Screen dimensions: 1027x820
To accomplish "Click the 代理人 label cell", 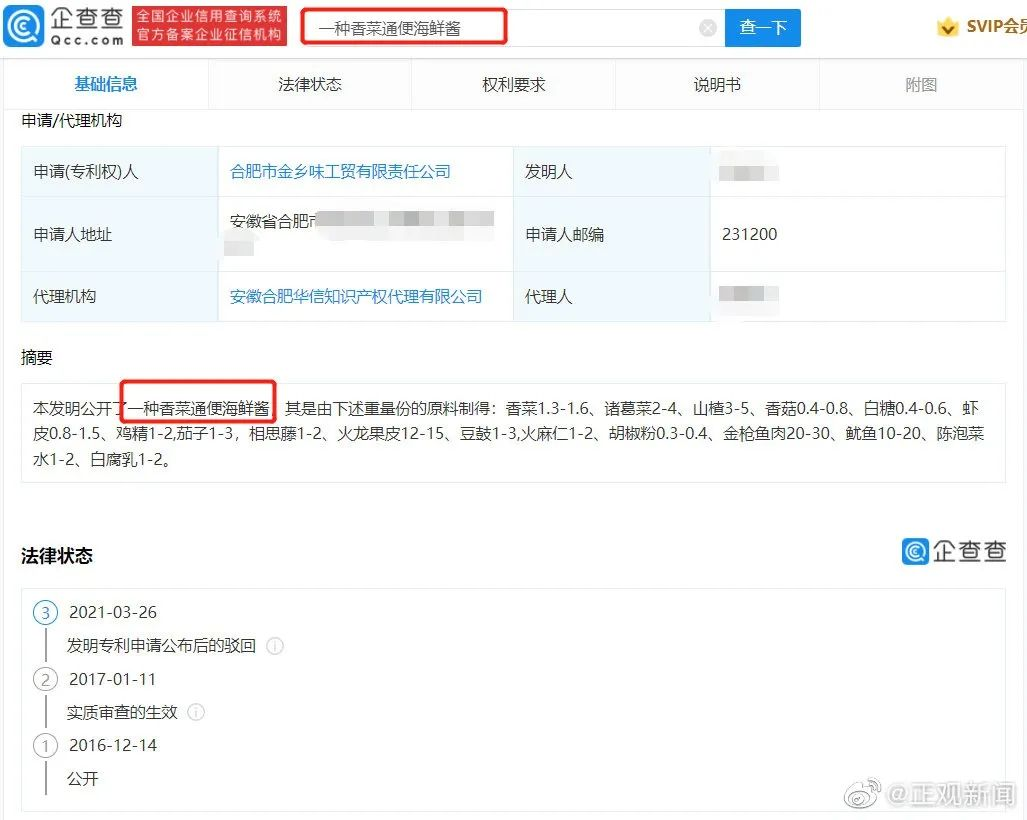I will pos(612,297).
